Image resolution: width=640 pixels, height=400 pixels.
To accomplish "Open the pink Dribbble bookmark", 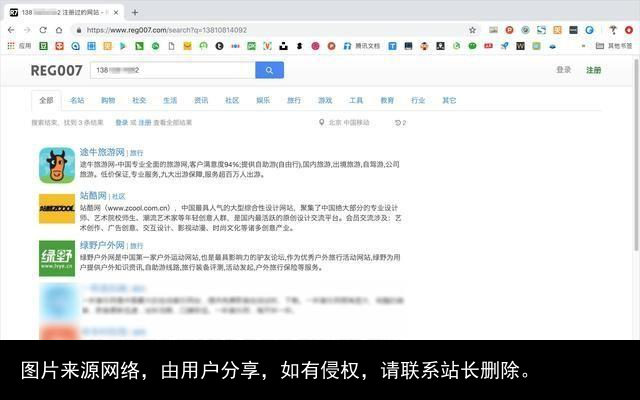I will click(316, 46).
